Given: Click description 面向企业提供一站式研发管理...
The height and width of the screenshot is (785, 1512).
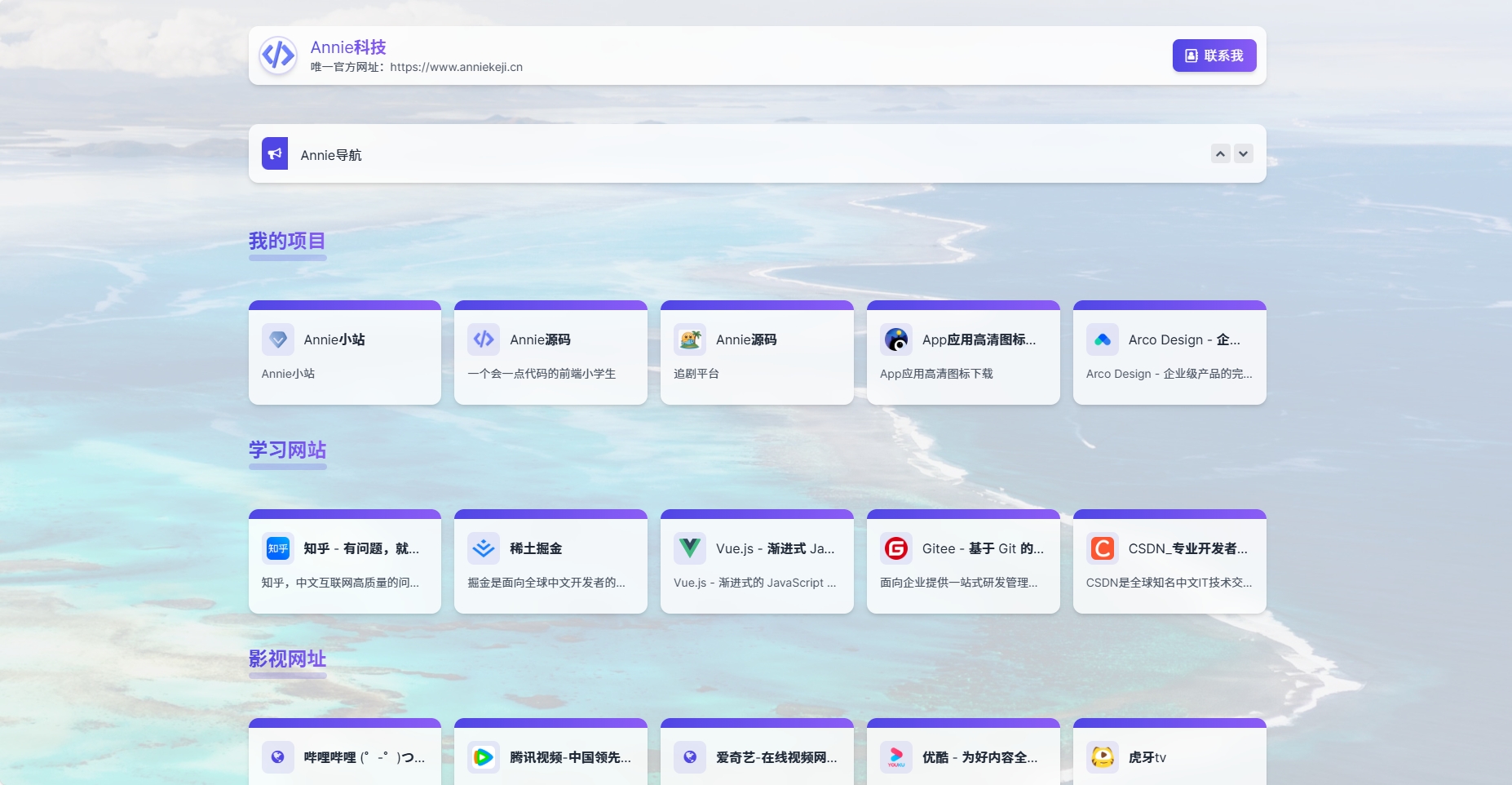Looking at the screenshot, I should [x=959, y=583].
